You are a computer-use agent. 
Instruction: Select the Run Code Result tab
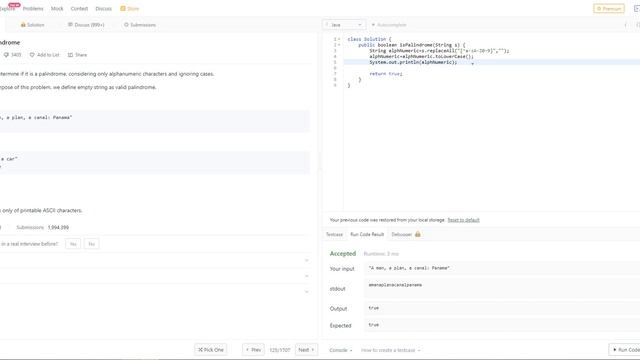pyautogui.click(x=367, y=234)
